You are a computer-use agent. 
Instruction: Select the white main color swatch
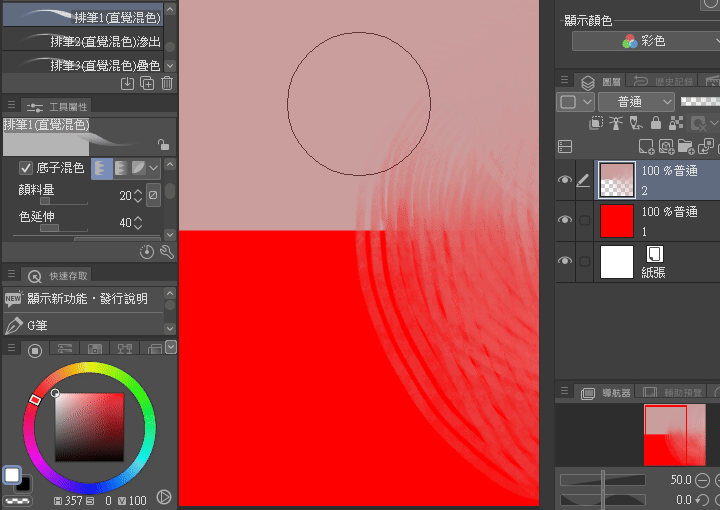[12, 475]
